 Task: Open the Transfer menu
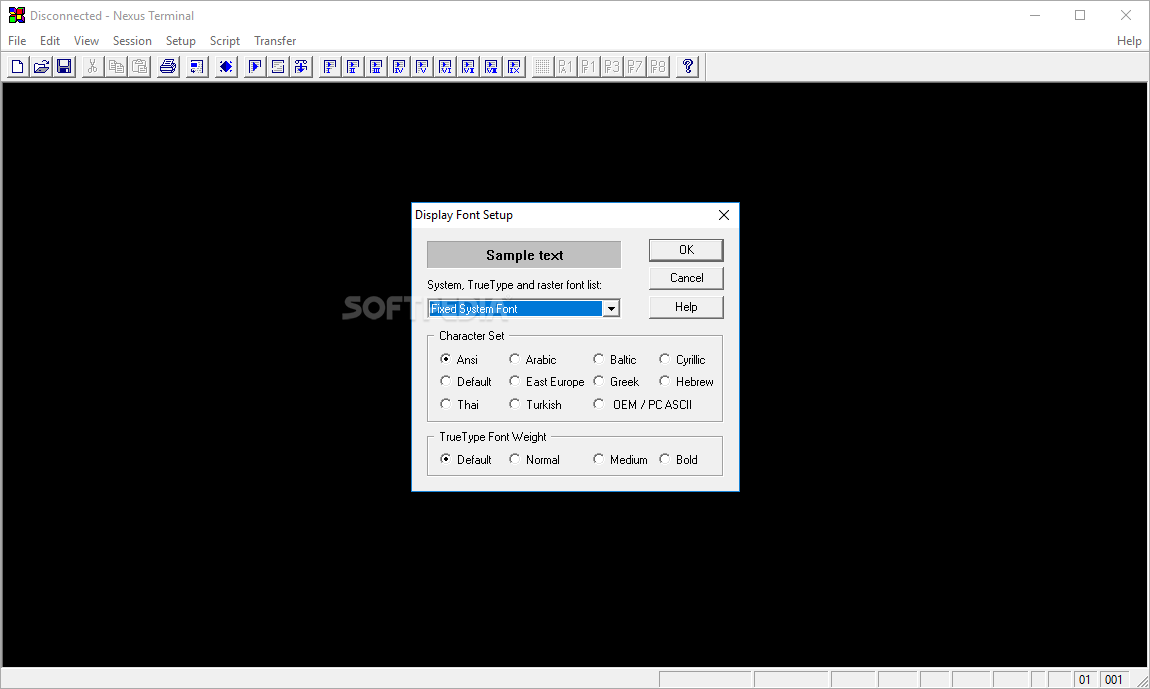tap(275, 40)
